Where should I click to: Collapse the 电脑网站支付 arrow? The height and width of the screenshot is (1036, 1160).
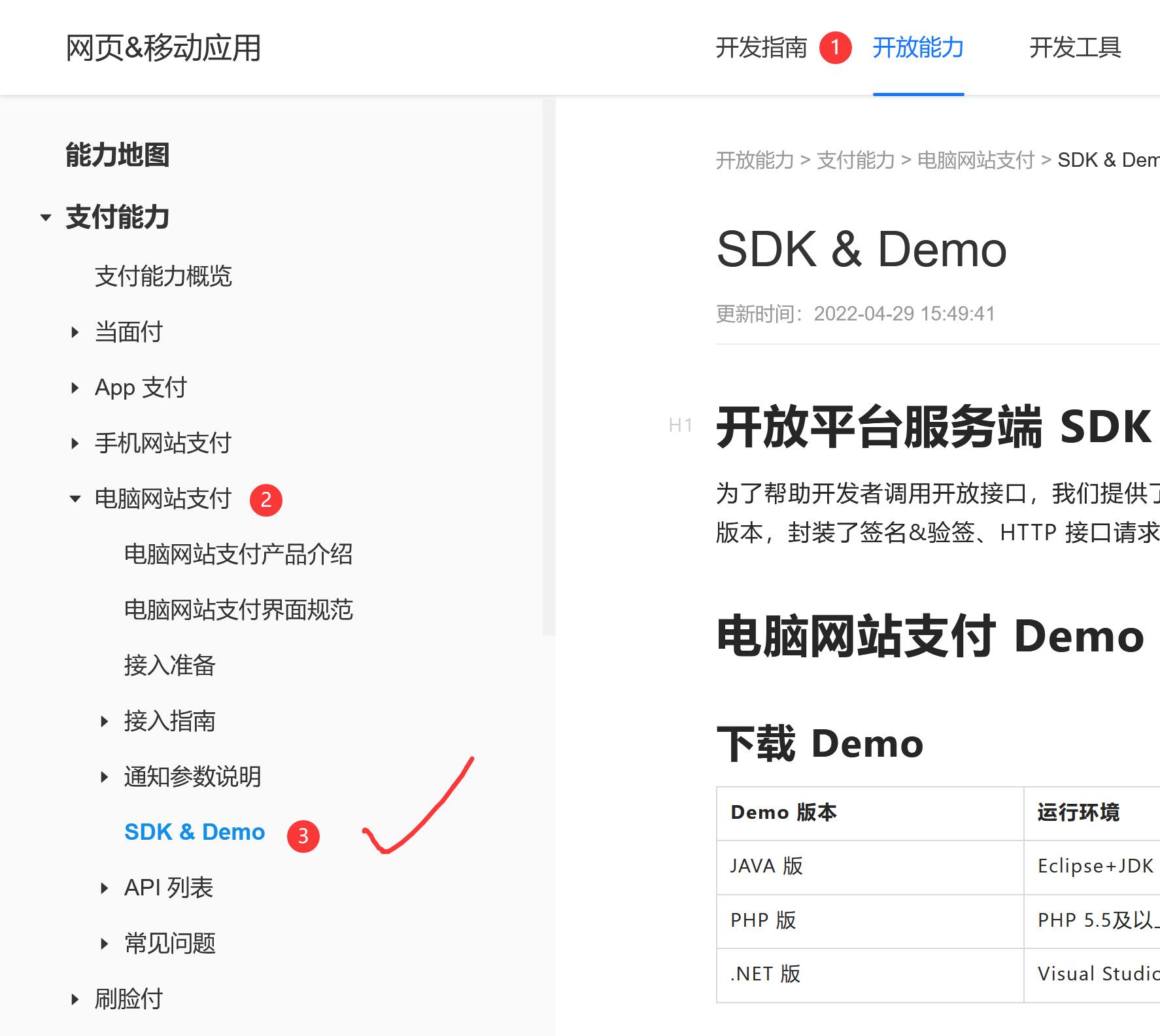coord(75,499)
